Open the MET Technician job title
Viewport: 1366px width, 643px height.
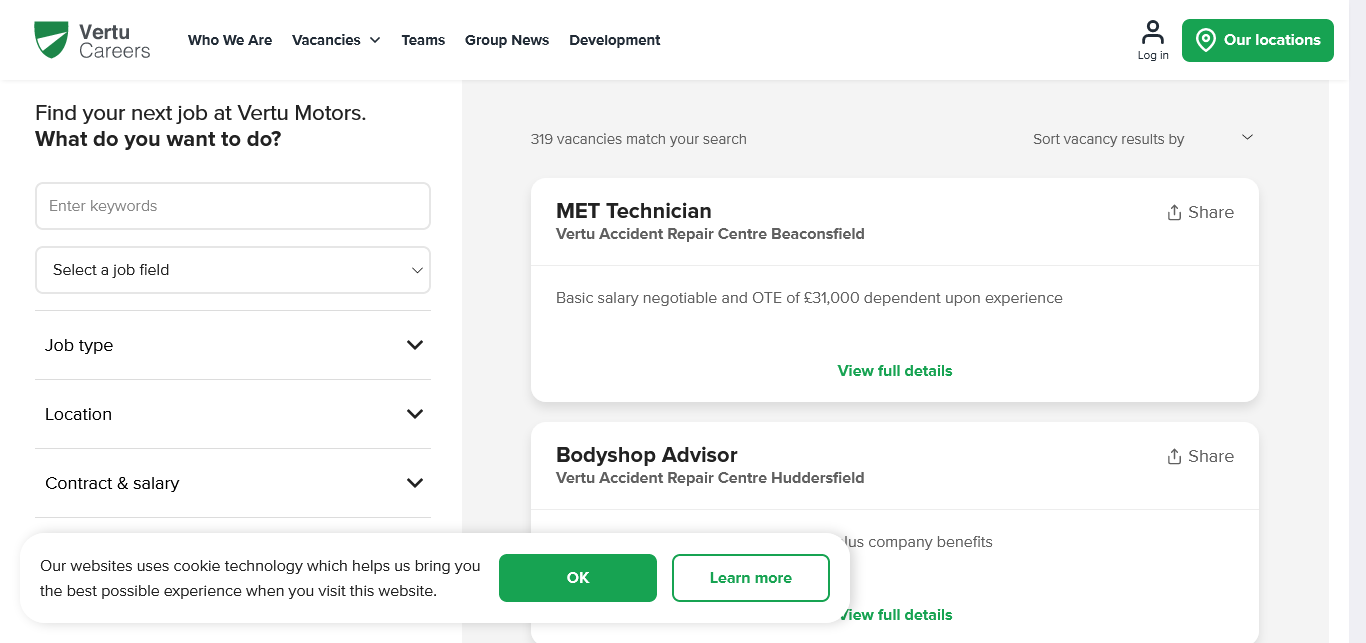click(633, 211)
